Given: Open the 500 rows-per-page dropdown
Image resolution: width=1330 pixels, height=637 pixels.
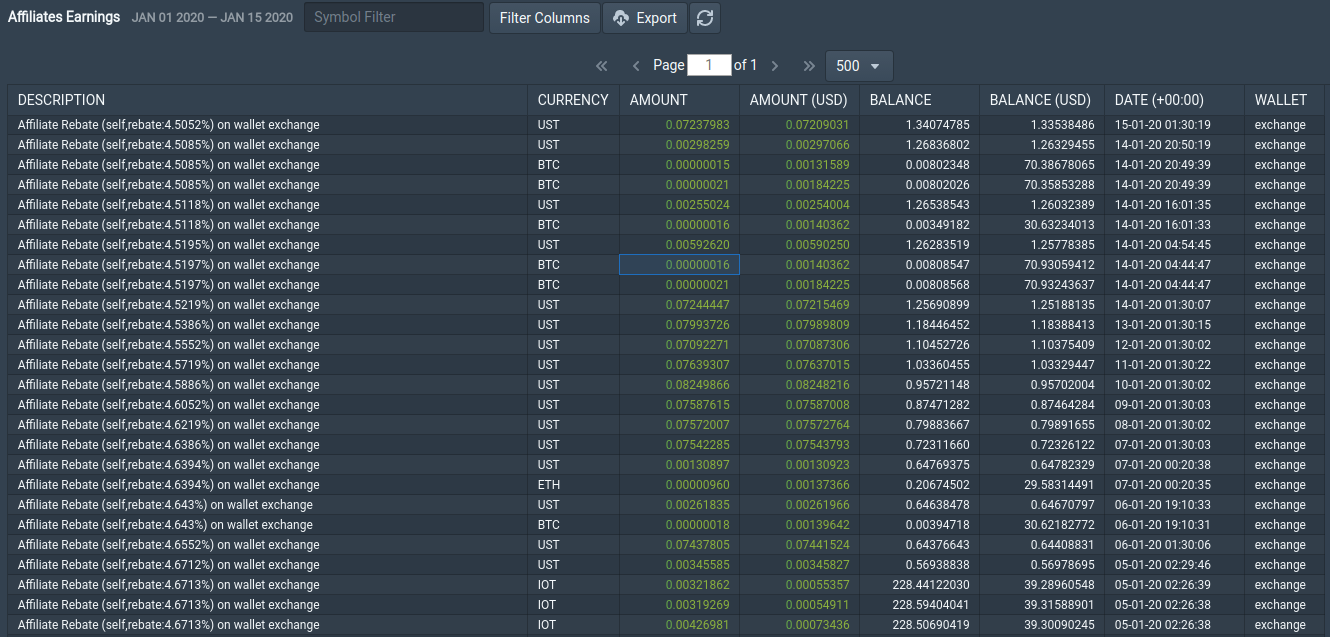Looking at the screenshot, I should pyautogui.click(x=859, y=66).
